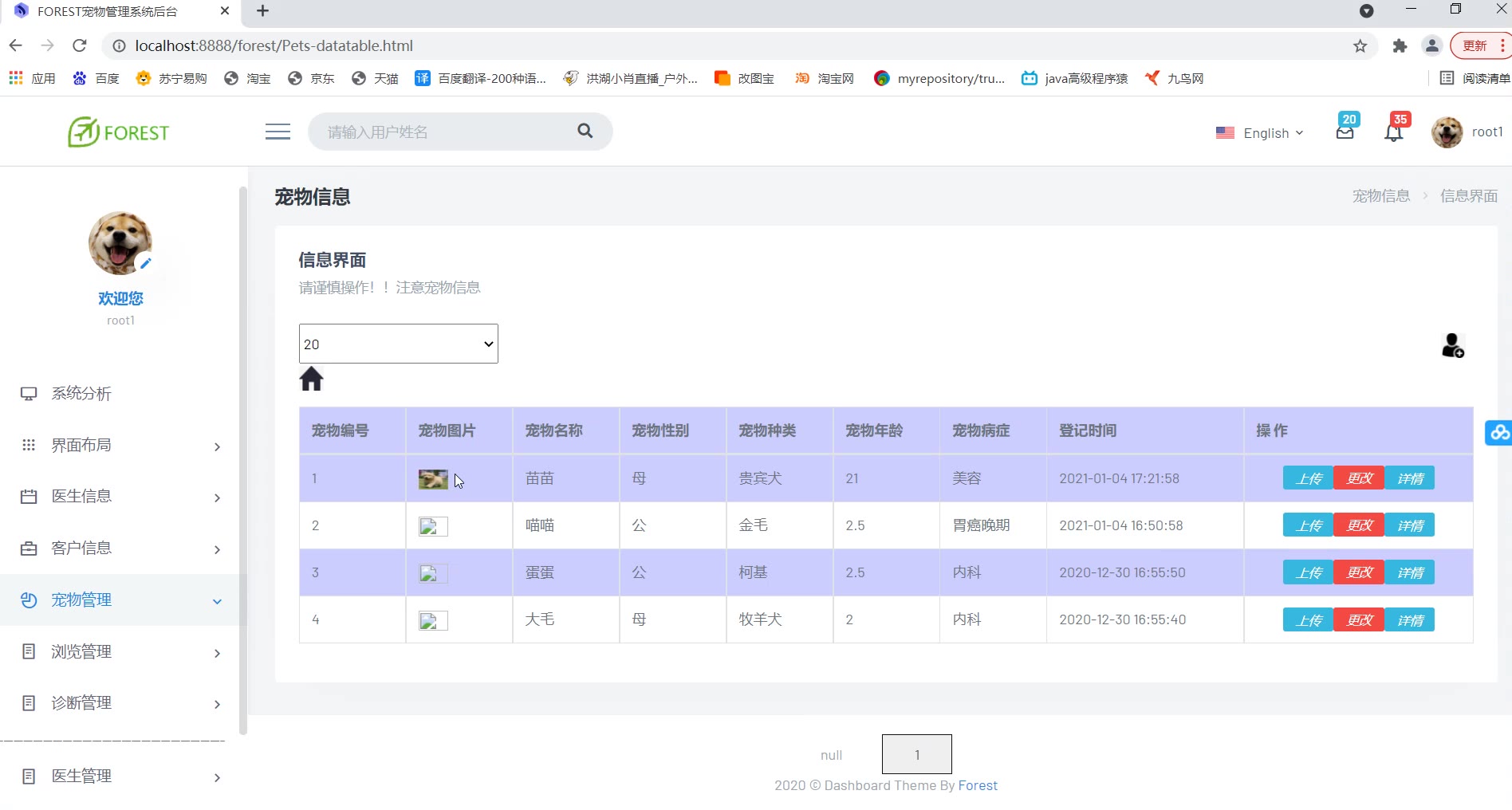Image resolution: width=1512 pixels, height=810 pixels.
Task: Open 系统分析 in the sidebar
Action: point(81,394)
